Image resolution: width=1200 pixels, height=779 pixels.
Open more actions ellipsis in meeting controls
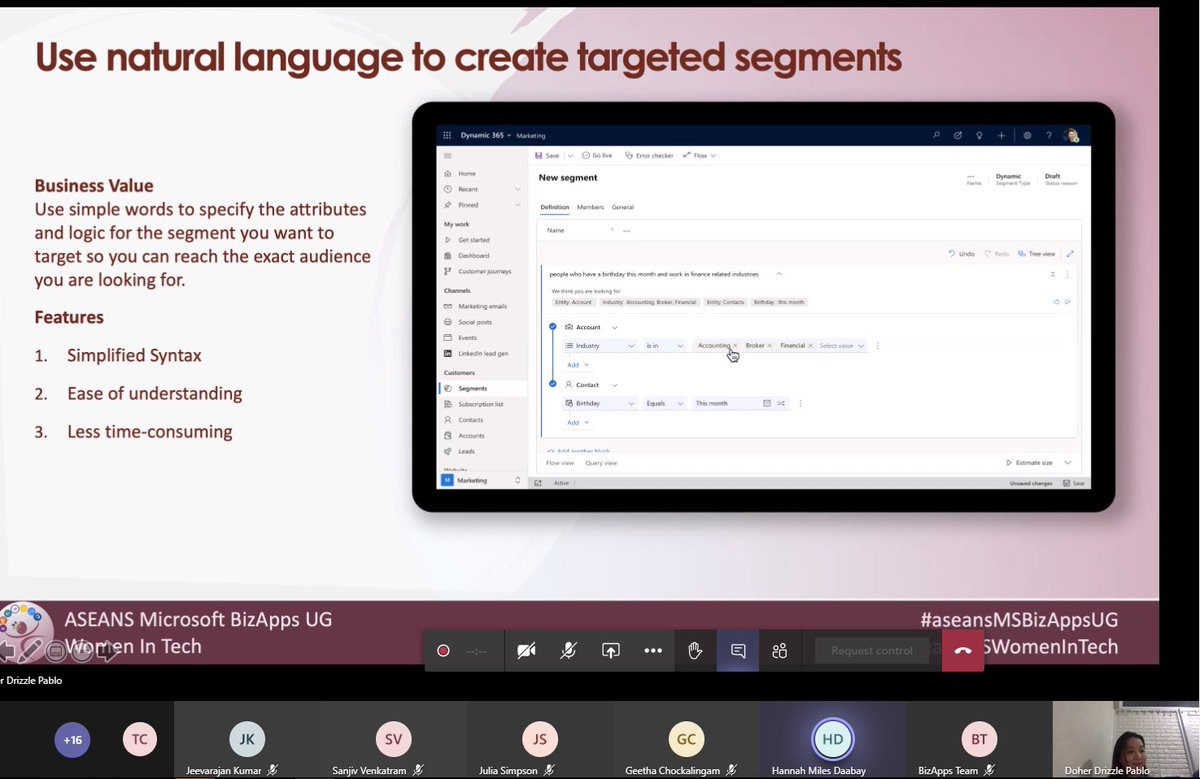coord(653,650)
